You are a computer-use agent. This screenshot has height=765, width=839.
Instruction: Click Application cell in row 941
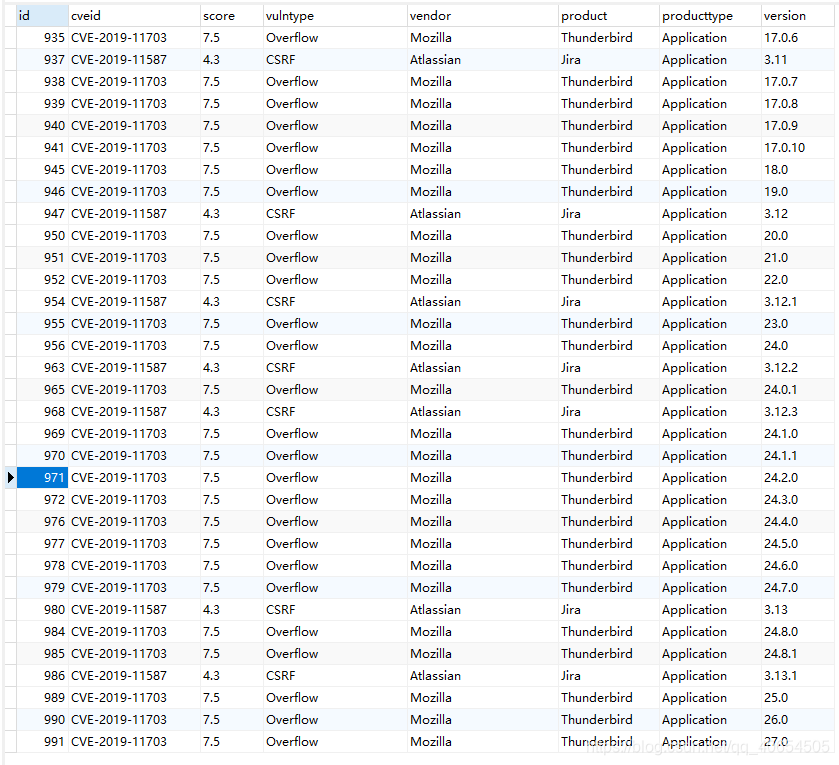(710, 148)
